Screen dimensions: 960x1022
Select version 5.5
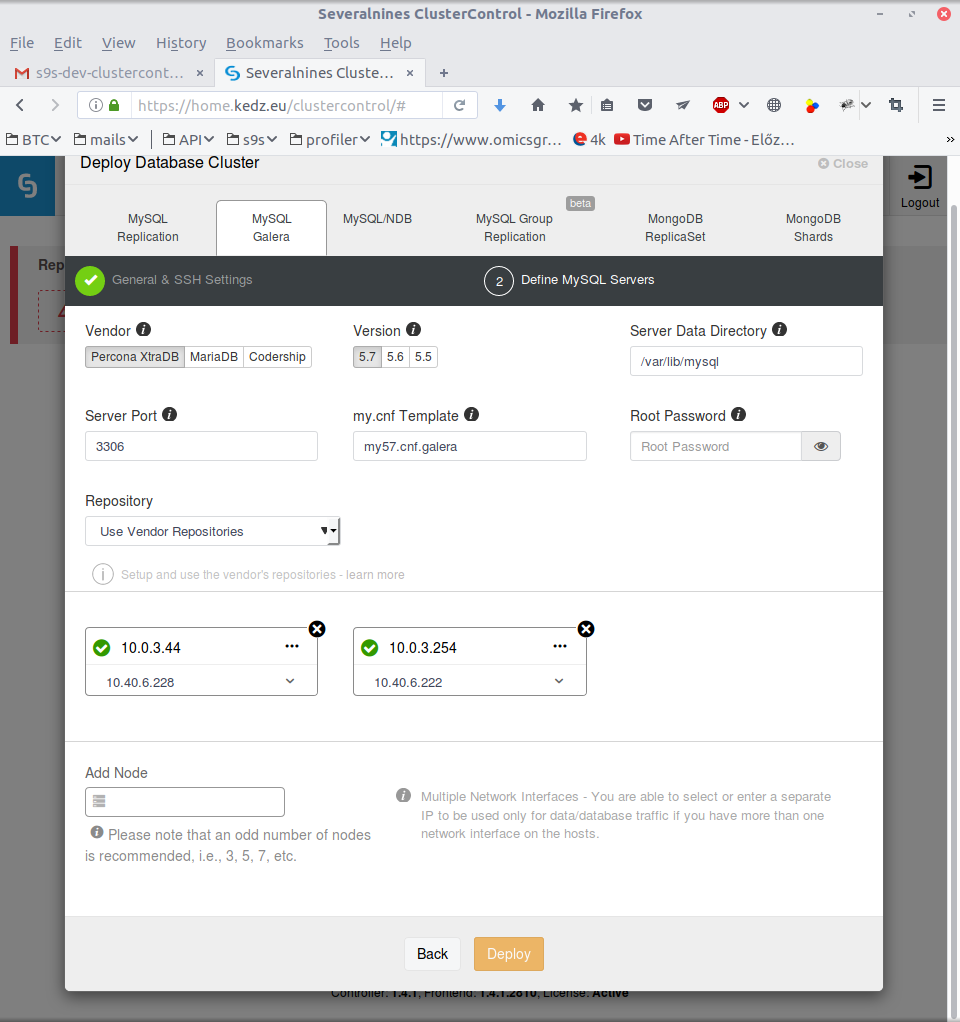(x=423, y=357)
